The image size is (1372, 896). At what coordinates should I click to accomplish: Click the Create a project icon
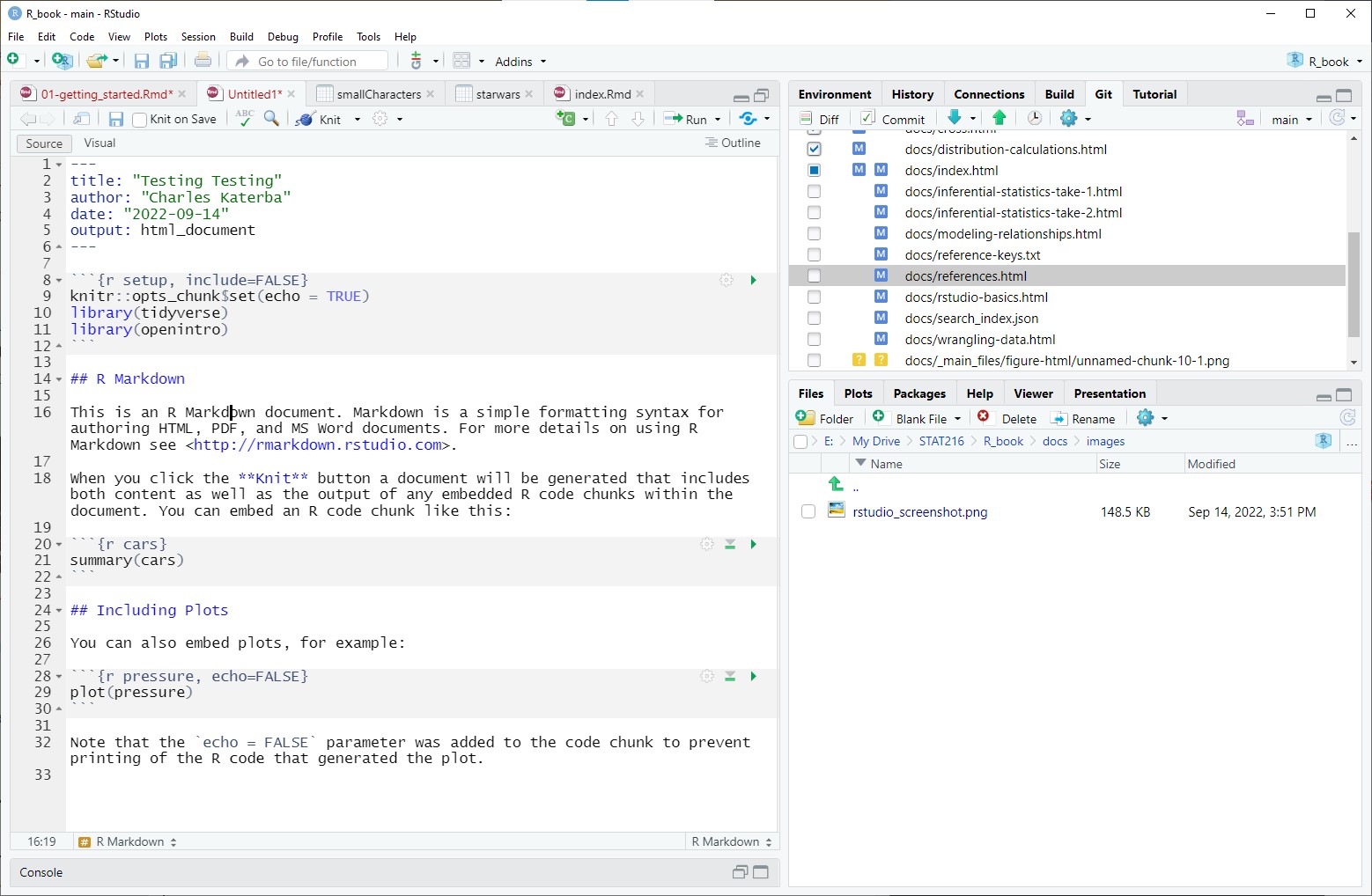pyautogui.click(x=62, y=61)
